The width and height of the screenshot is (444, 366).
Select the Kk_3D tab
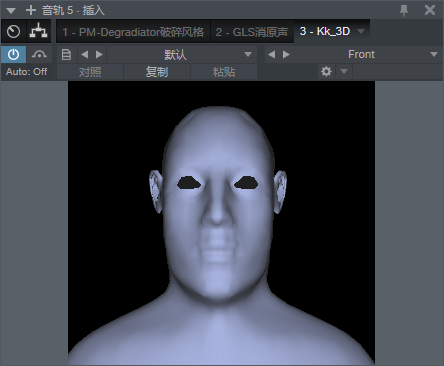tap(325, 31)
